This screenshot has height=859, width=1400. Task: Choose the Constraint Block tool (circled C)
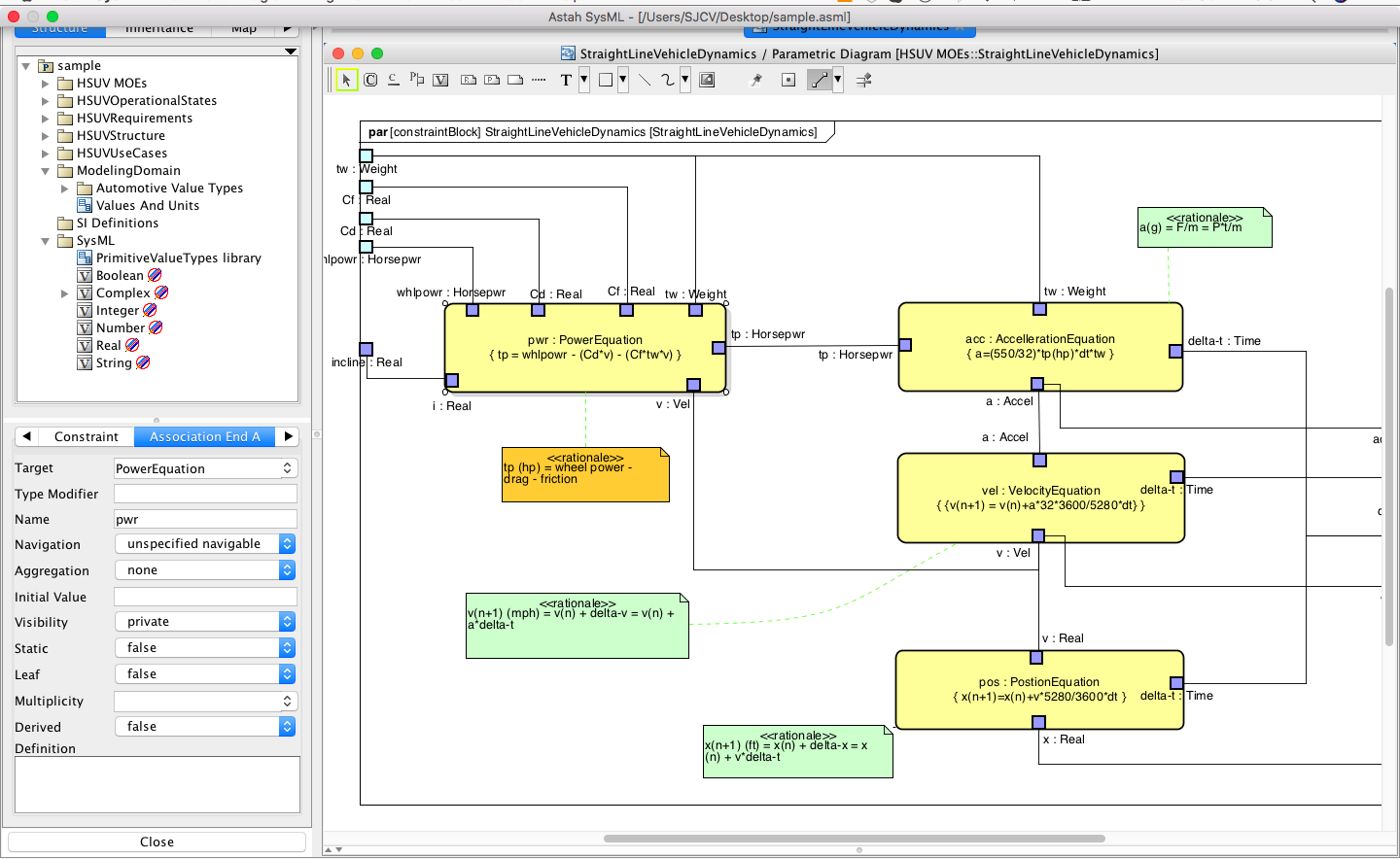point(370,80)
